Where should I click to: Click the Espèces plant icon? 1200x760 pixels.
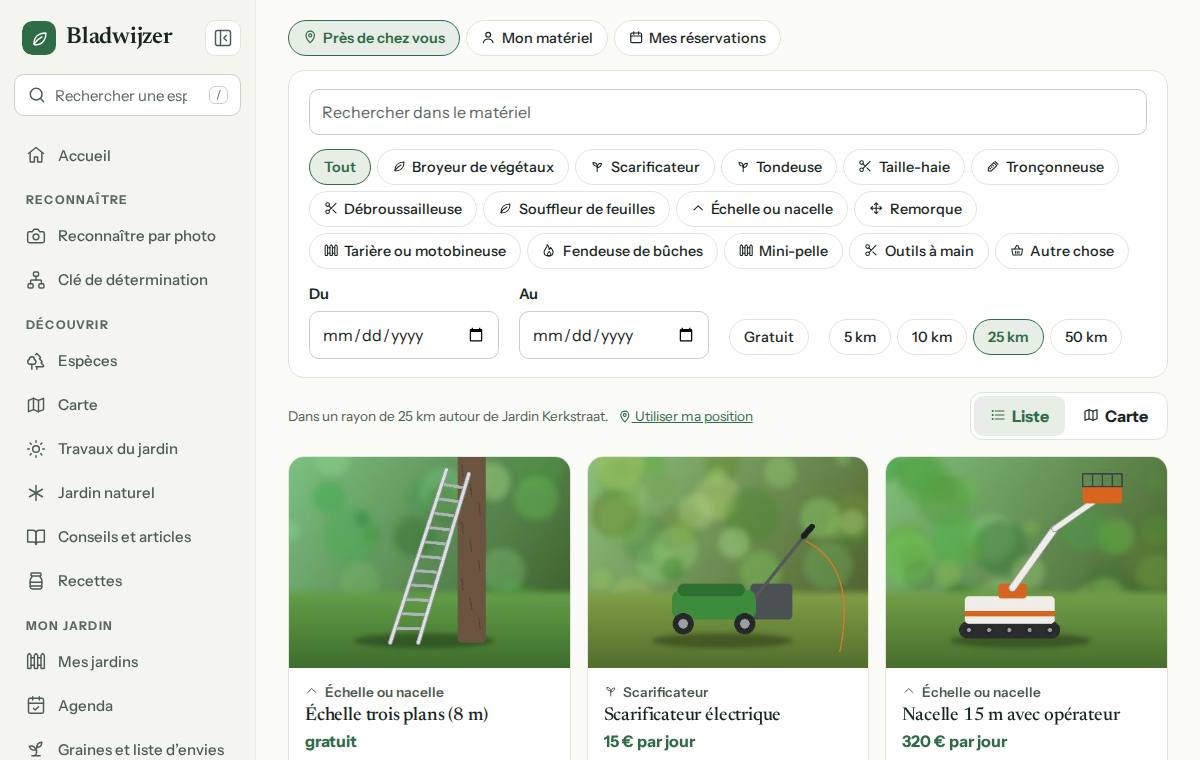[36, 361]
